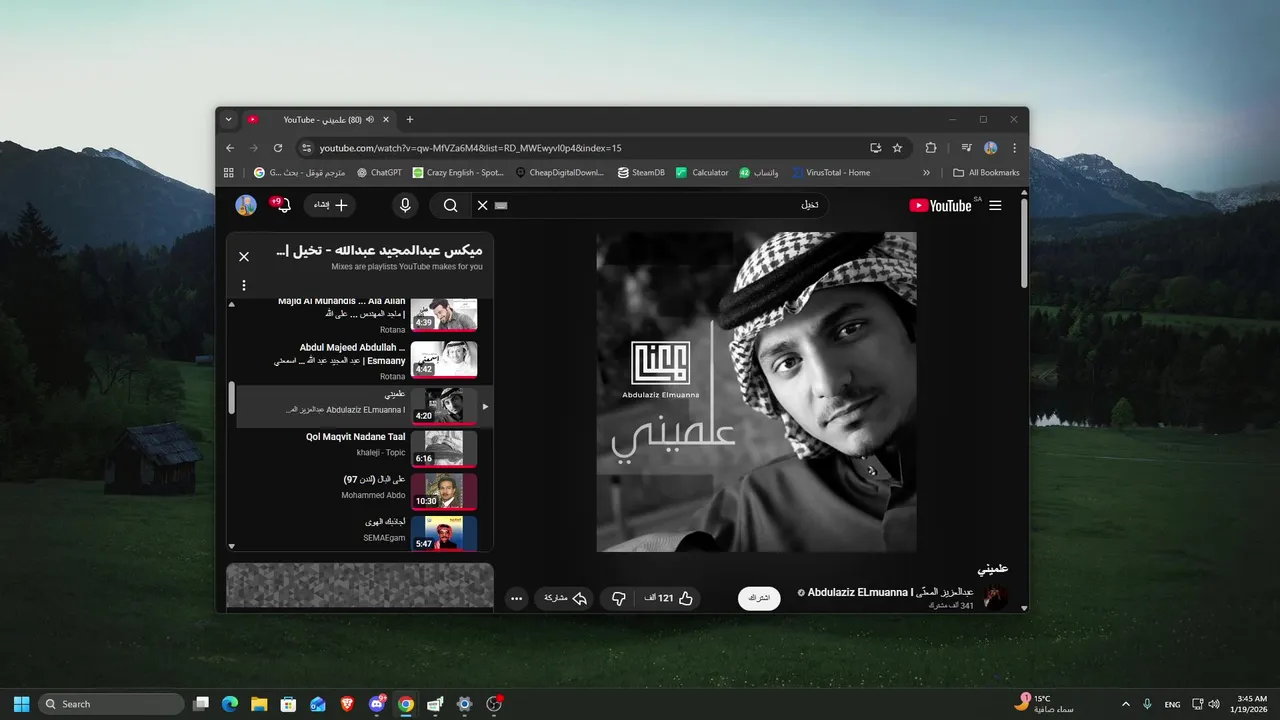Click the share arrow button
The height and width of the screenshot is (720, 1280).
pyautogui.click(x=565, y=598)
